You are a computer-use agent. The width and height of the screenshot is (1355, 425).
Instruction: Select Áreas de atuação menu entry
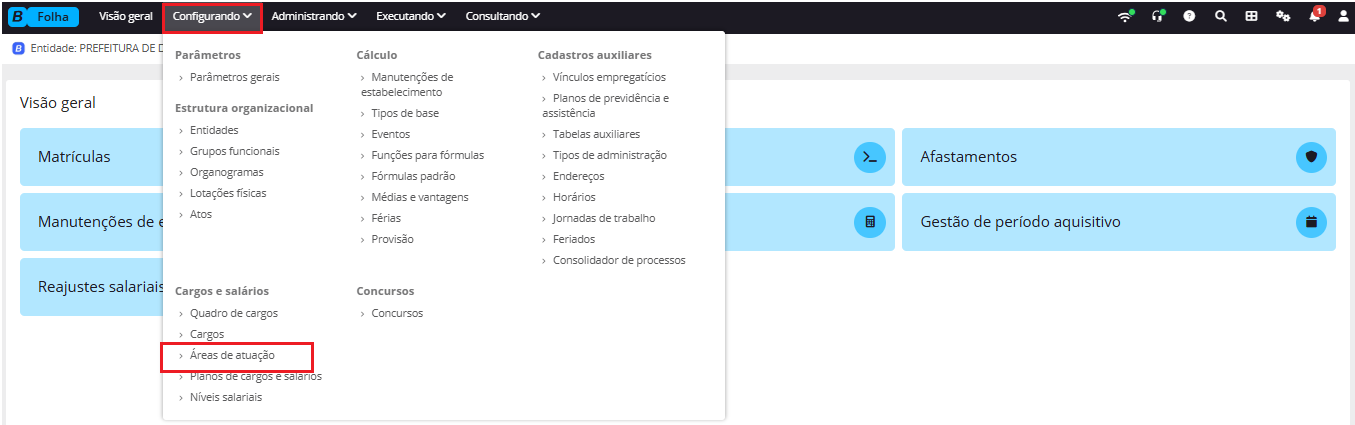(x=232, y=355)
